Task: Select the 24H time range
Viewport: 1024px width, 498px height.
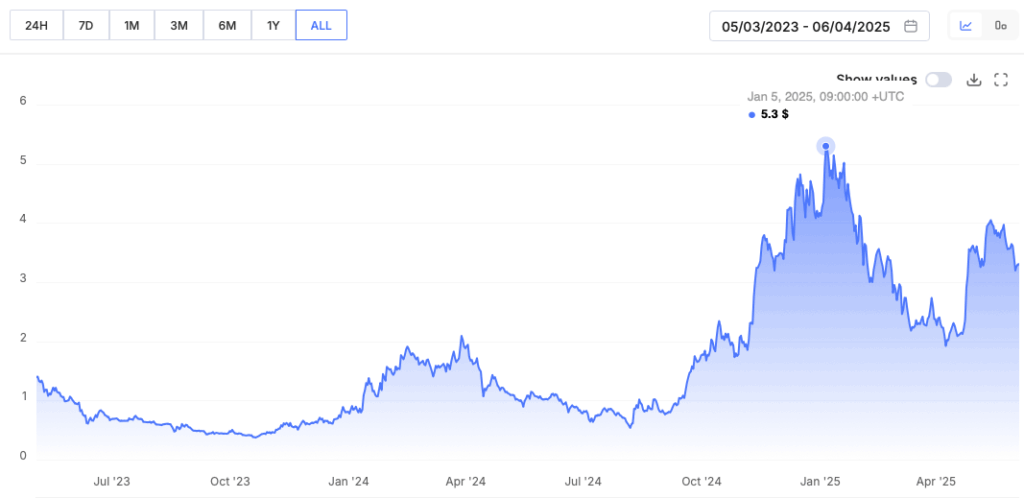Action: [x=36, y=26]
